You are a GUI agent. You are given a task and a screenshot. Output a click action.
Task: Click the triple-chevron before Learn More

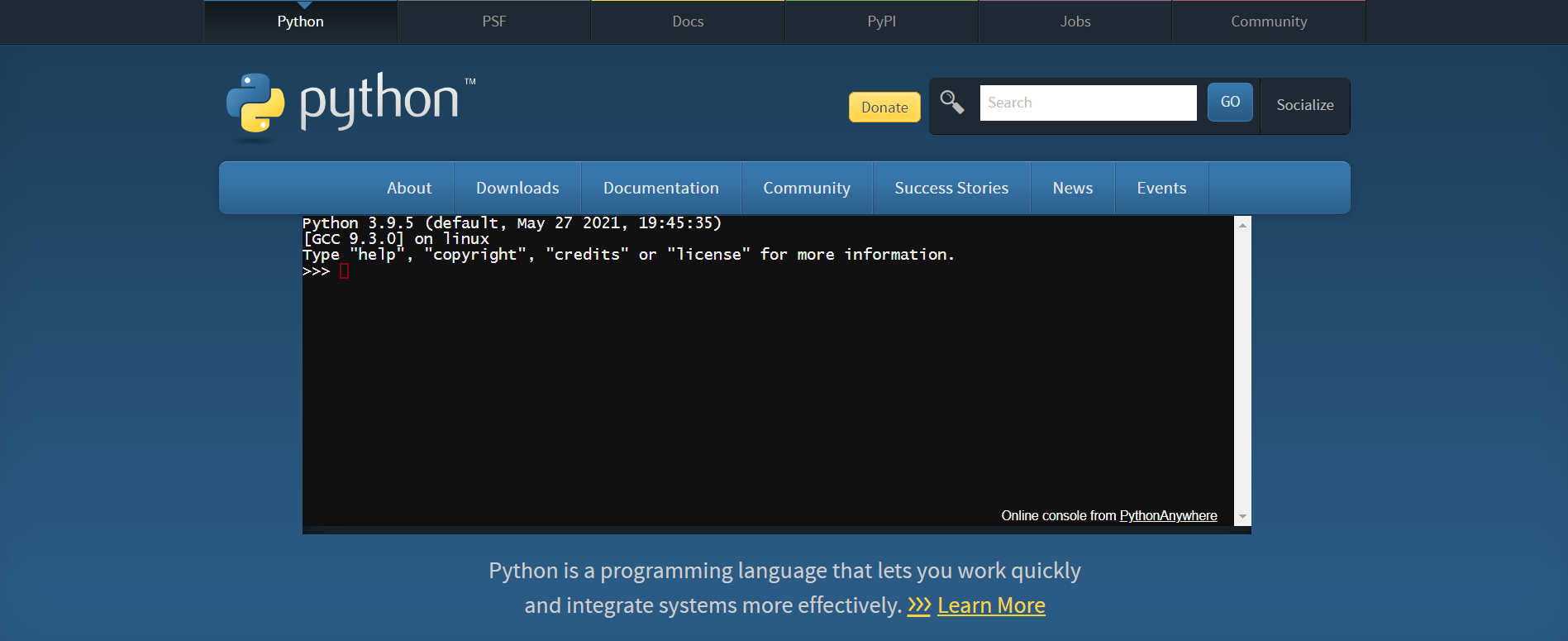pos(919,605)
